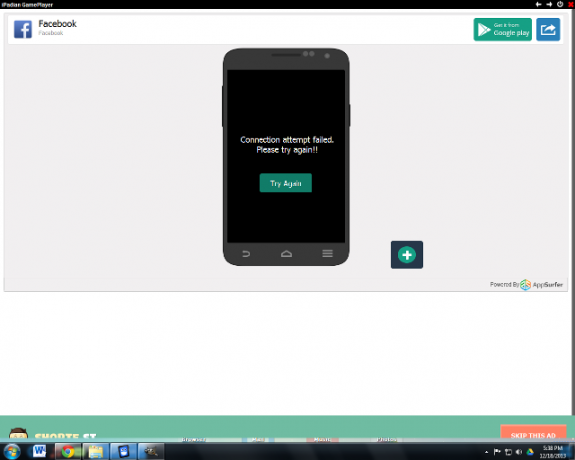Open Google Chrome from the taskbar

tap(68, 451)
